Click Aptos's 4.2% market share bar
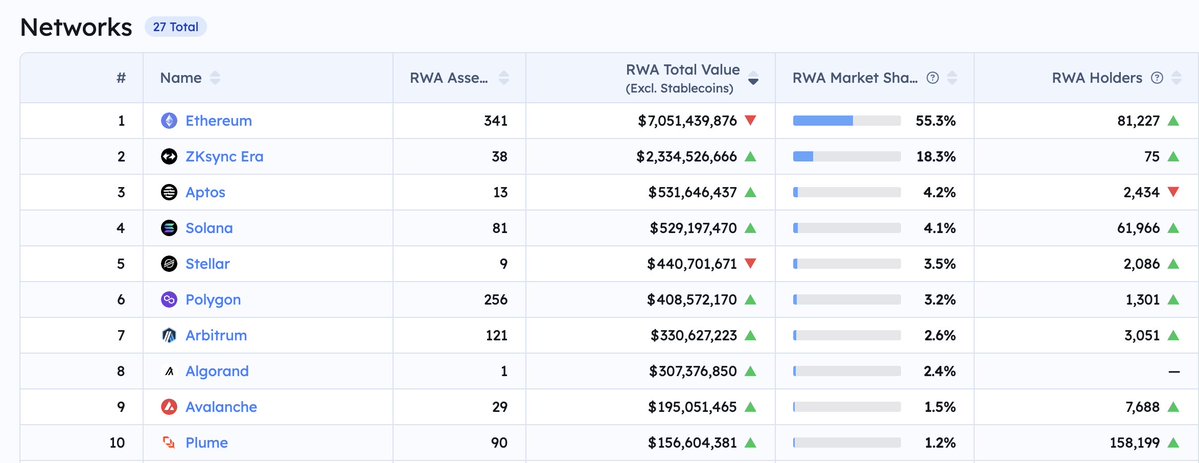Image resolution: width=1199 pixels, height=463 pixels. [x=847, y=192]
